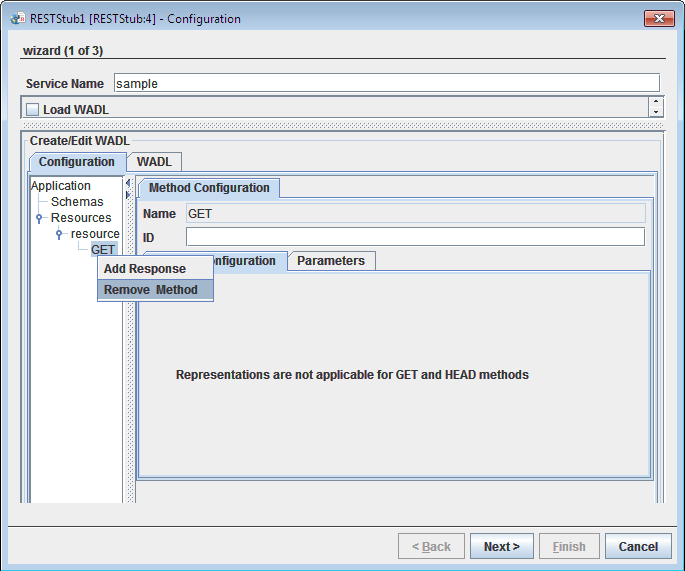
Task: Open the Configuration tab
Action: pyautogui.click(x=77, y=162)
